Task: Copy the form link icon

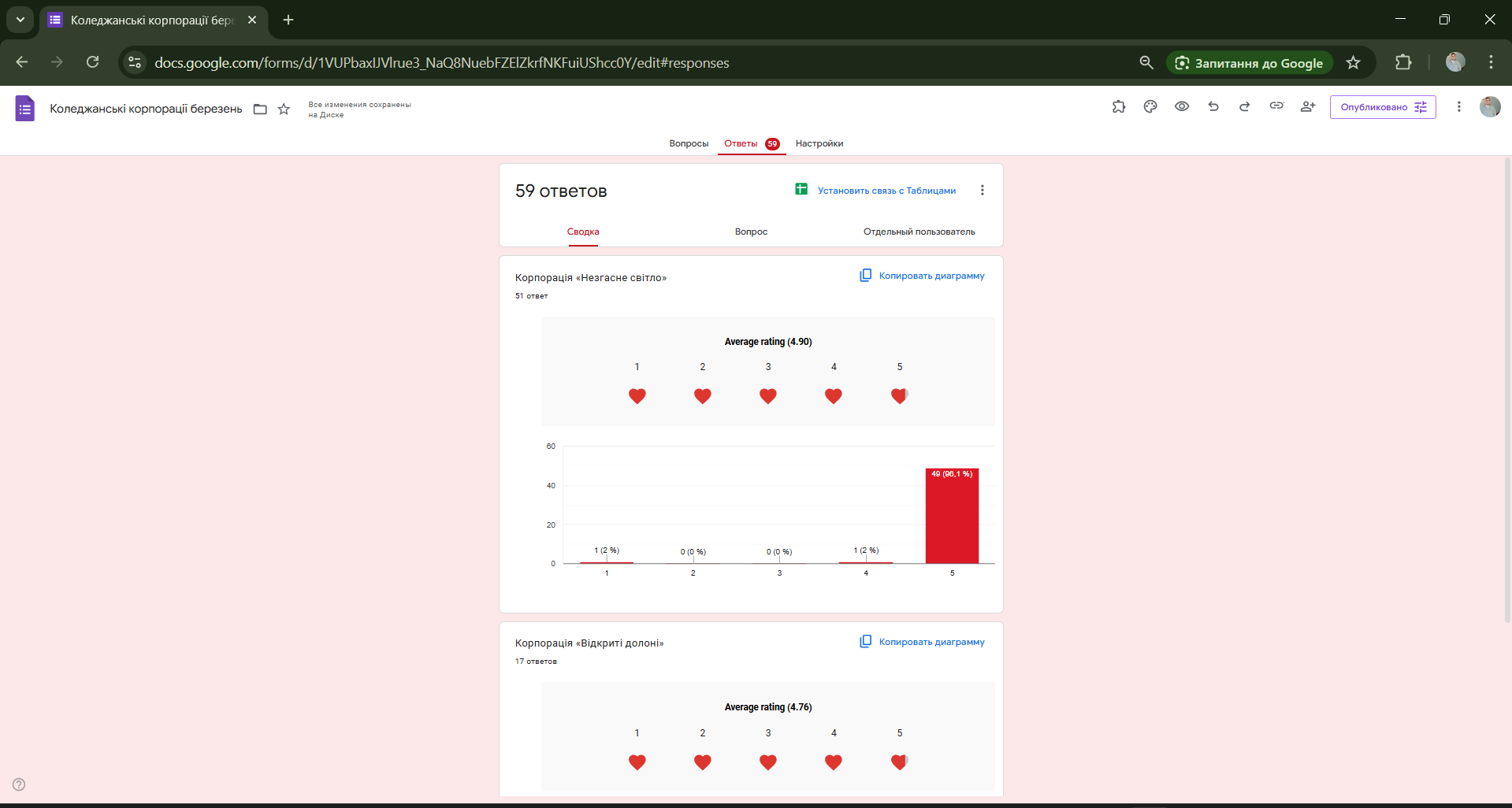Action: pos(1276,106)
